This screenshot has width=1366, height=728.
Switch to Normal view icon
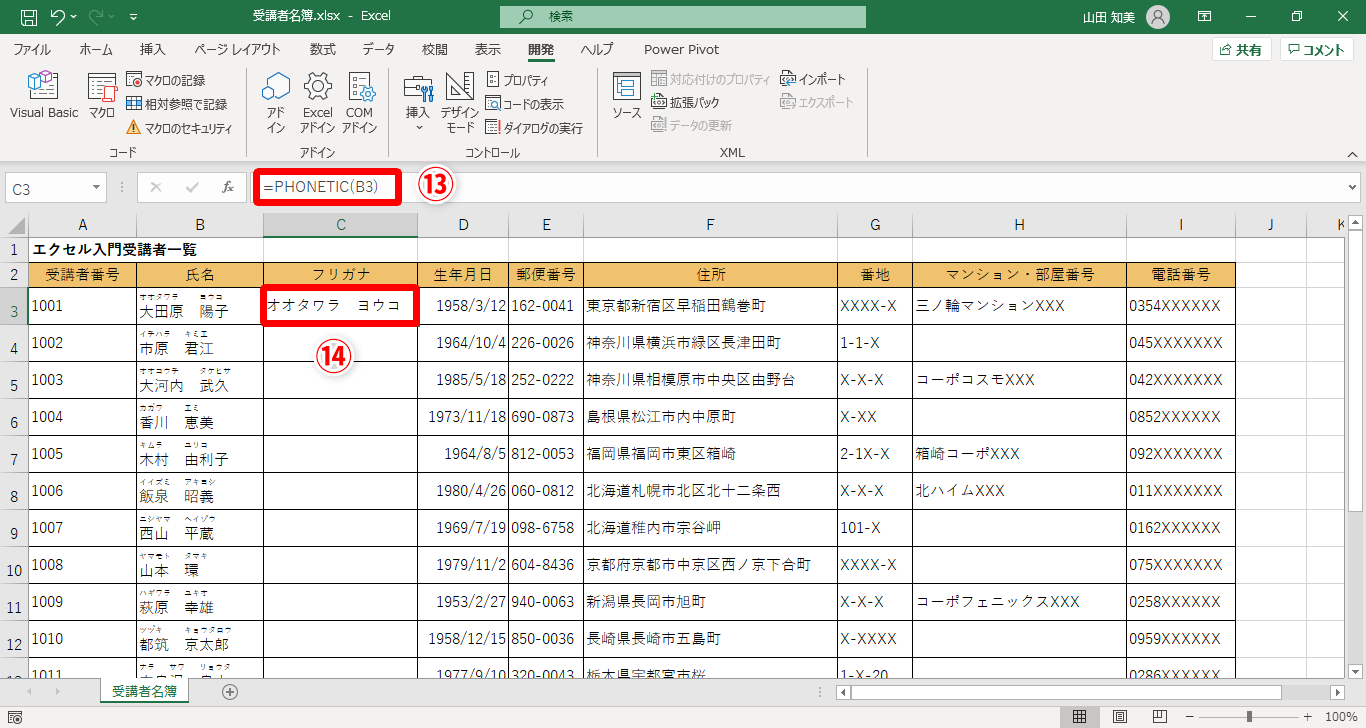(1080, 716)
